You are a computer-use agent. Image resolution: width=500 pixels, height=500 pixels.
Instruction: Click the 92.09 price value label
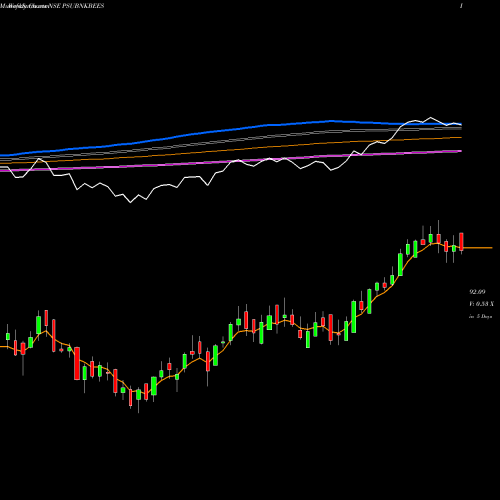pos(477,292)
